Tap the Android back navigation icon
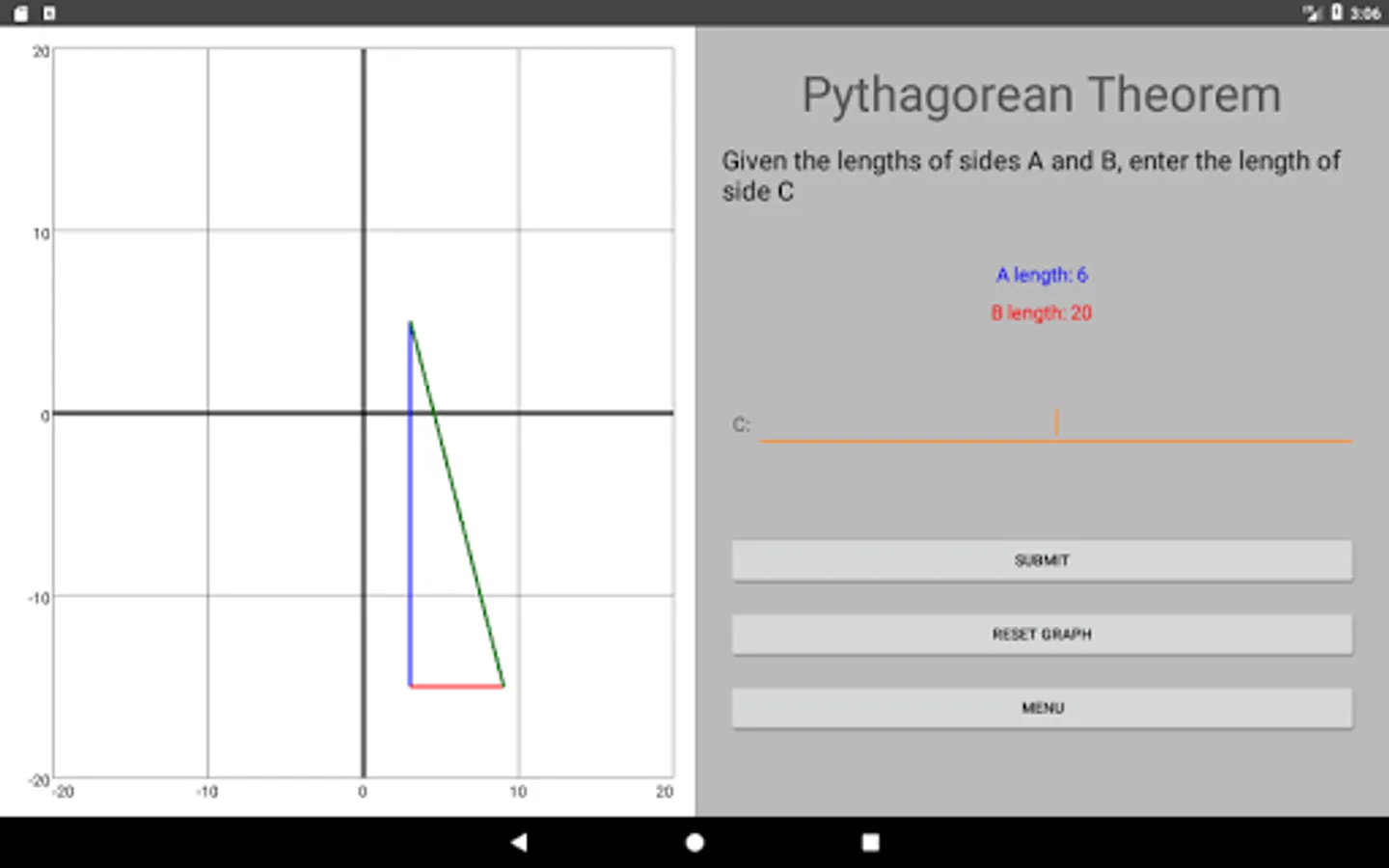 pos(519,842)
